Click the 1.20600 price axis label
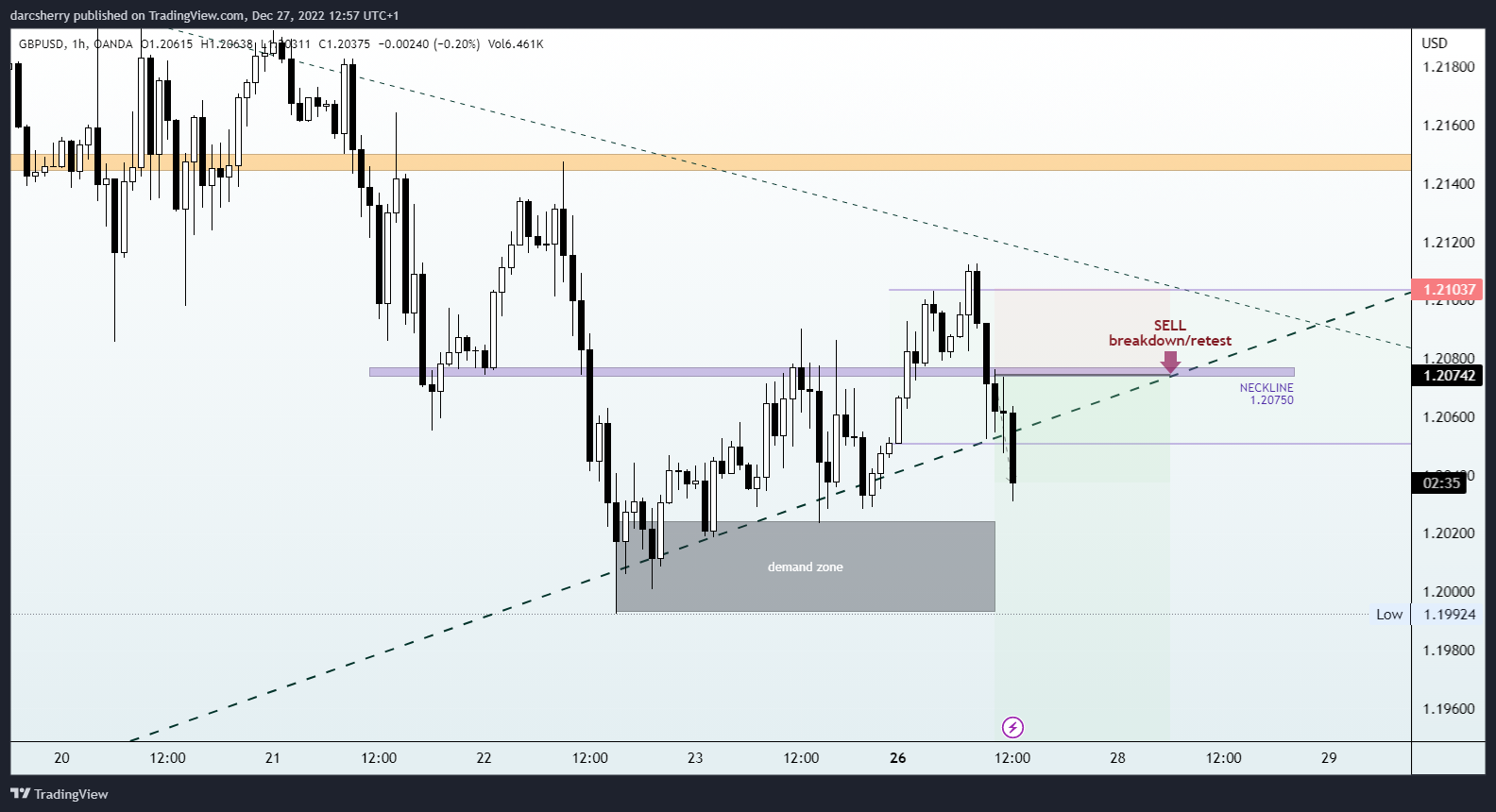This screenshot has width=1496, height=812. (1449, 417)
